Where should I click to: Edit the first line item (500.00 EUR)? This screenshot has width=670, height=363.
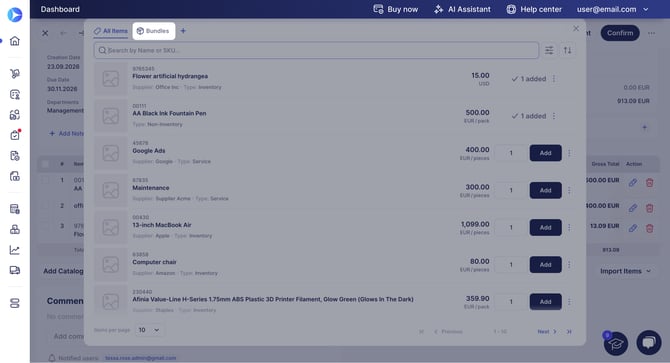633,183
